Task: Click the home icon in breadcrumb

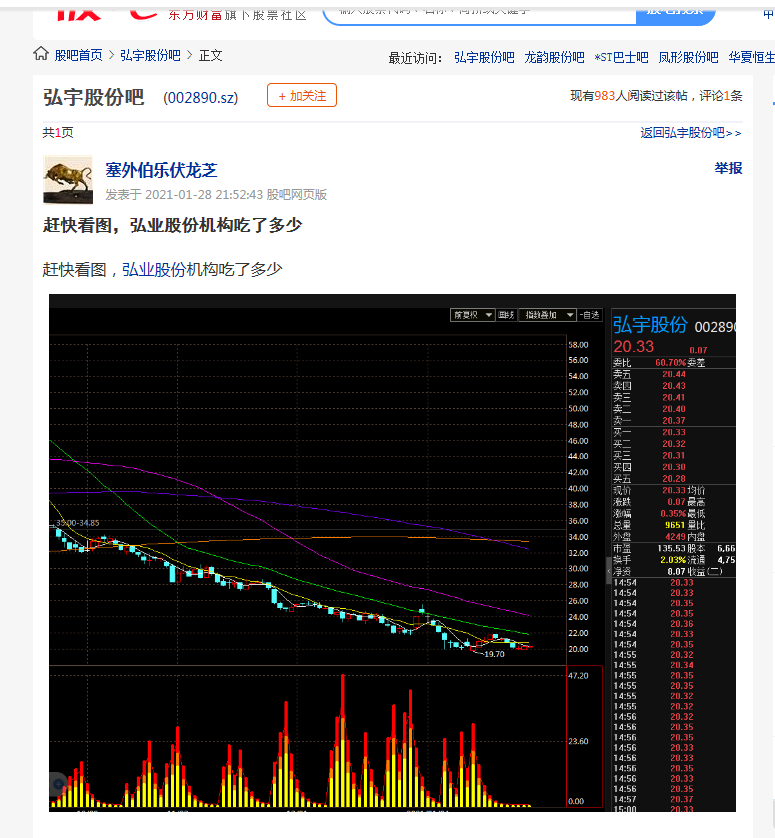Action: tap(41, 54)
